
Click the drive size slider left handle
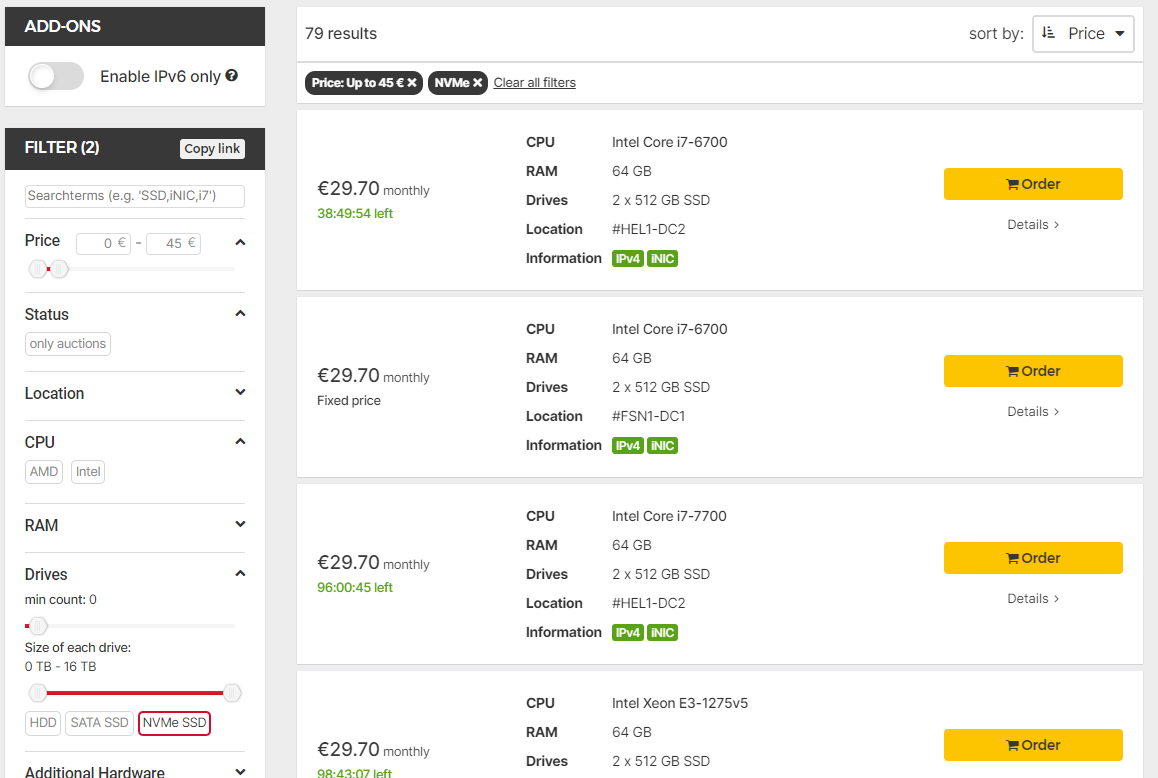[x=38, y=693]
